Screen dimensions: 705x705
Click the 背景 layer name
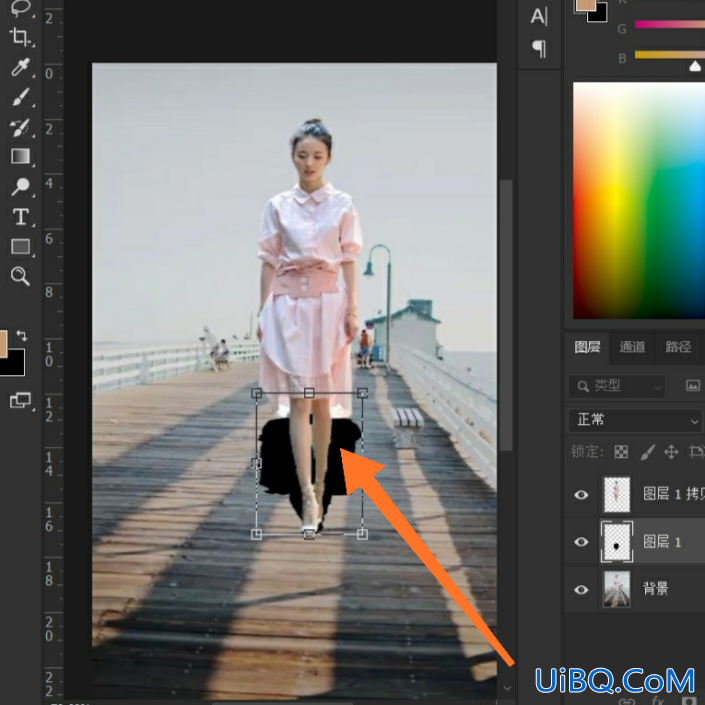point(656,589)
